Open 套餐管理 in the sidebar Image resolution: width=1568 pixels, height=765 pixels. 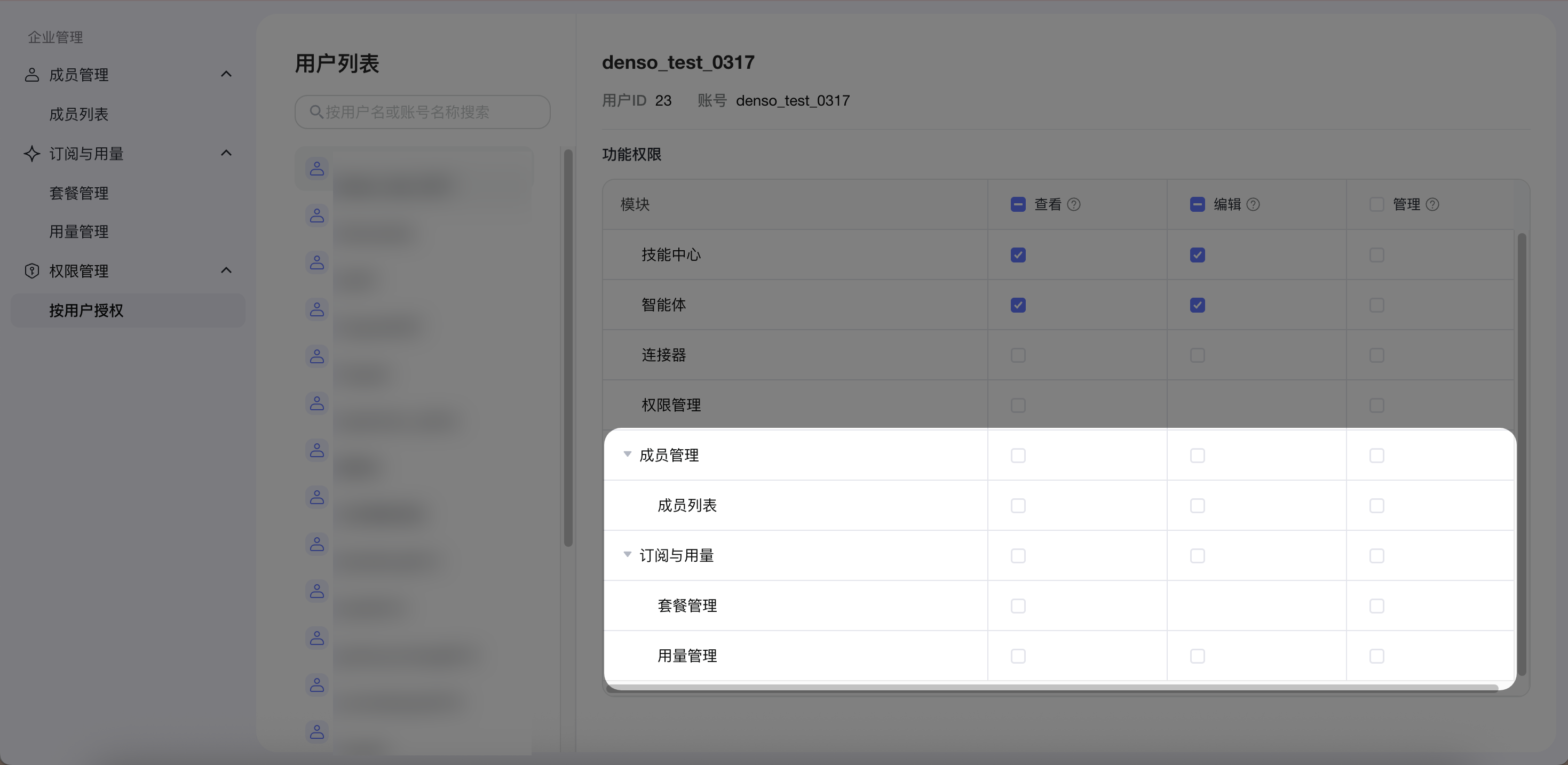[x=78, y=194]
